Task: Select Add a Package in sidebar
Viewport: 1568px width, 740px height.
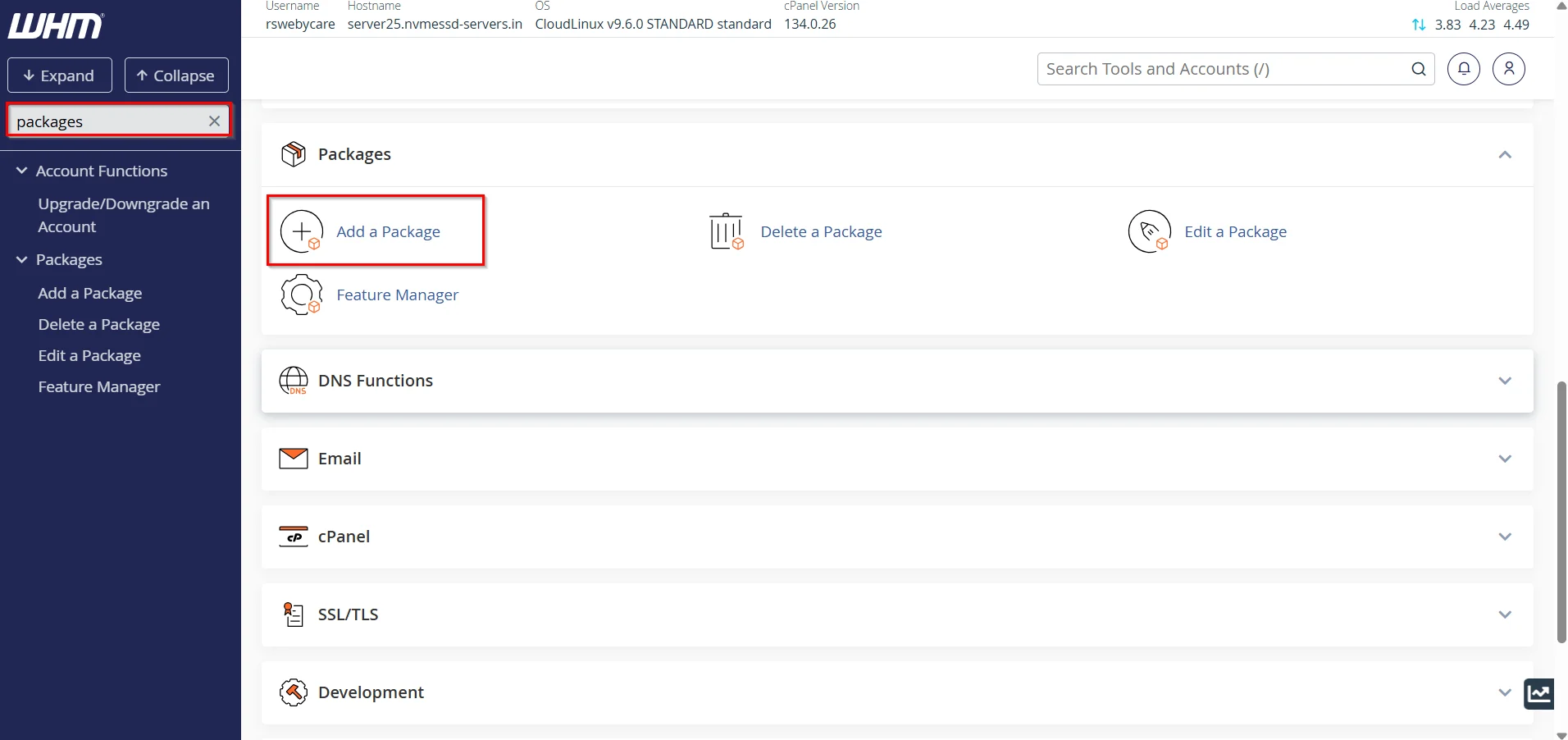Action: tap(90, 293)
